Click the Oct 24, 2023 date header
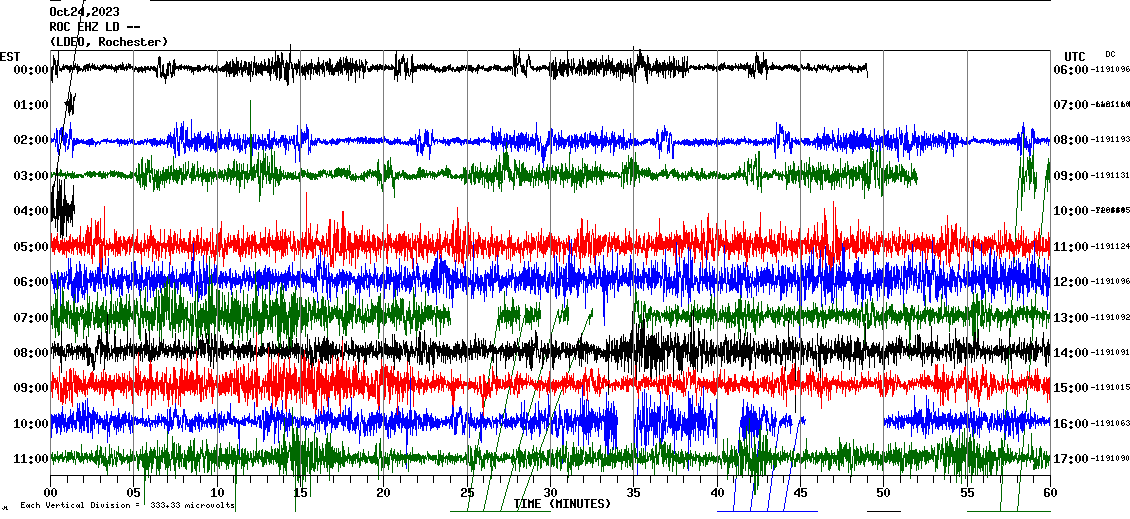The height and width of the screenshot is (519, 1130). click(x=83, y=12)
